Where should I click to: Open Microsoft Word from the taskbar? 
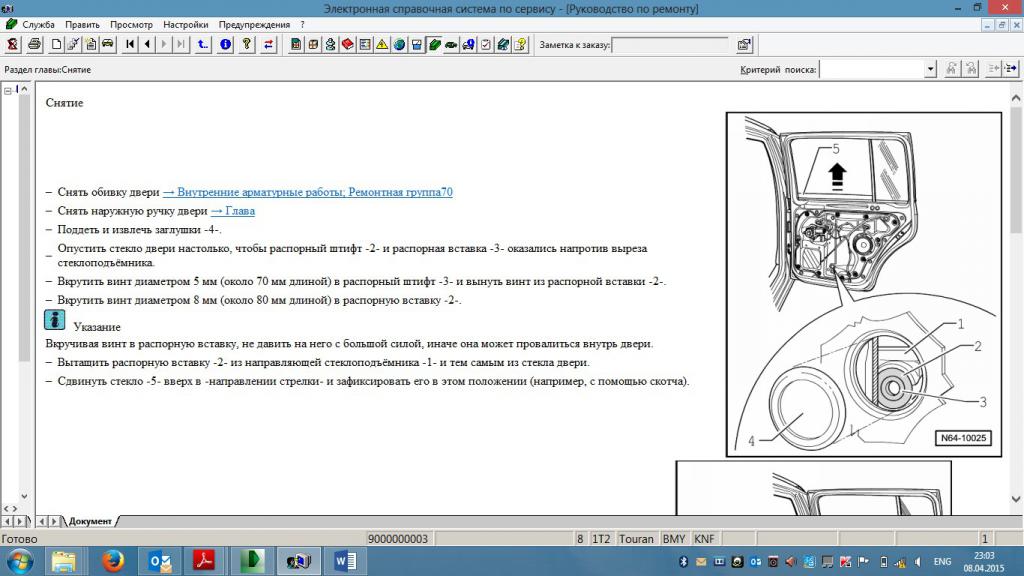click(x=344, y=561)
